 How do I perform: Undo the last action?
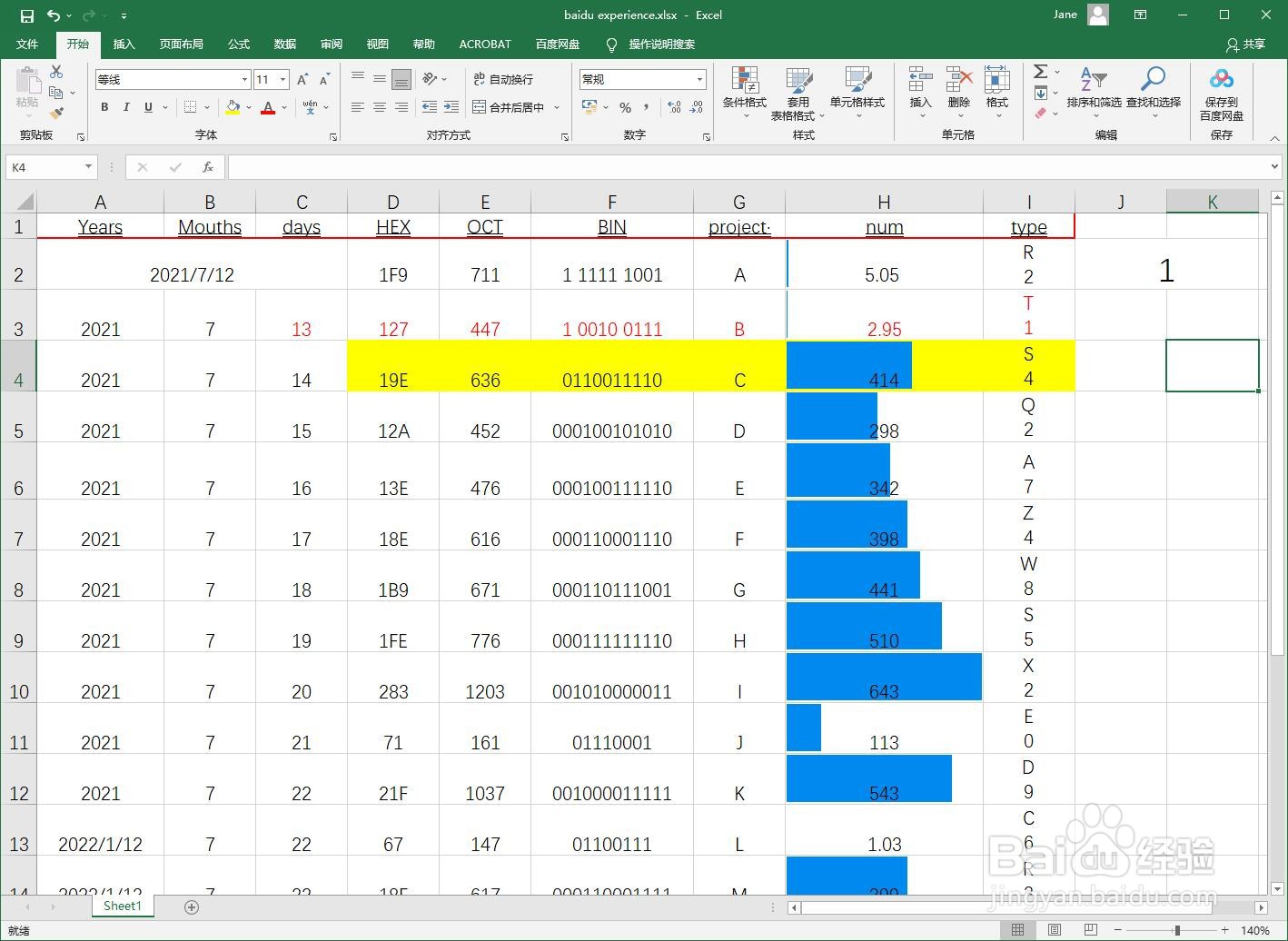click(x=54, y=15)
